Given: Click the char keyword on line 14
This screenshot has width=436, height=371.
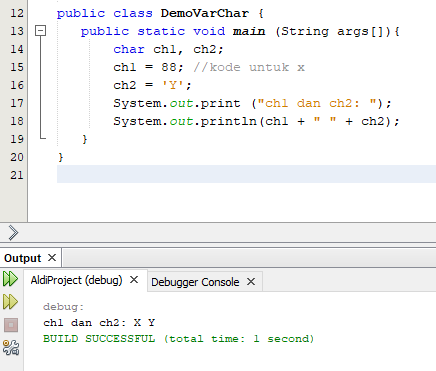Looking at the screenshot, I should tap(129, 49).
